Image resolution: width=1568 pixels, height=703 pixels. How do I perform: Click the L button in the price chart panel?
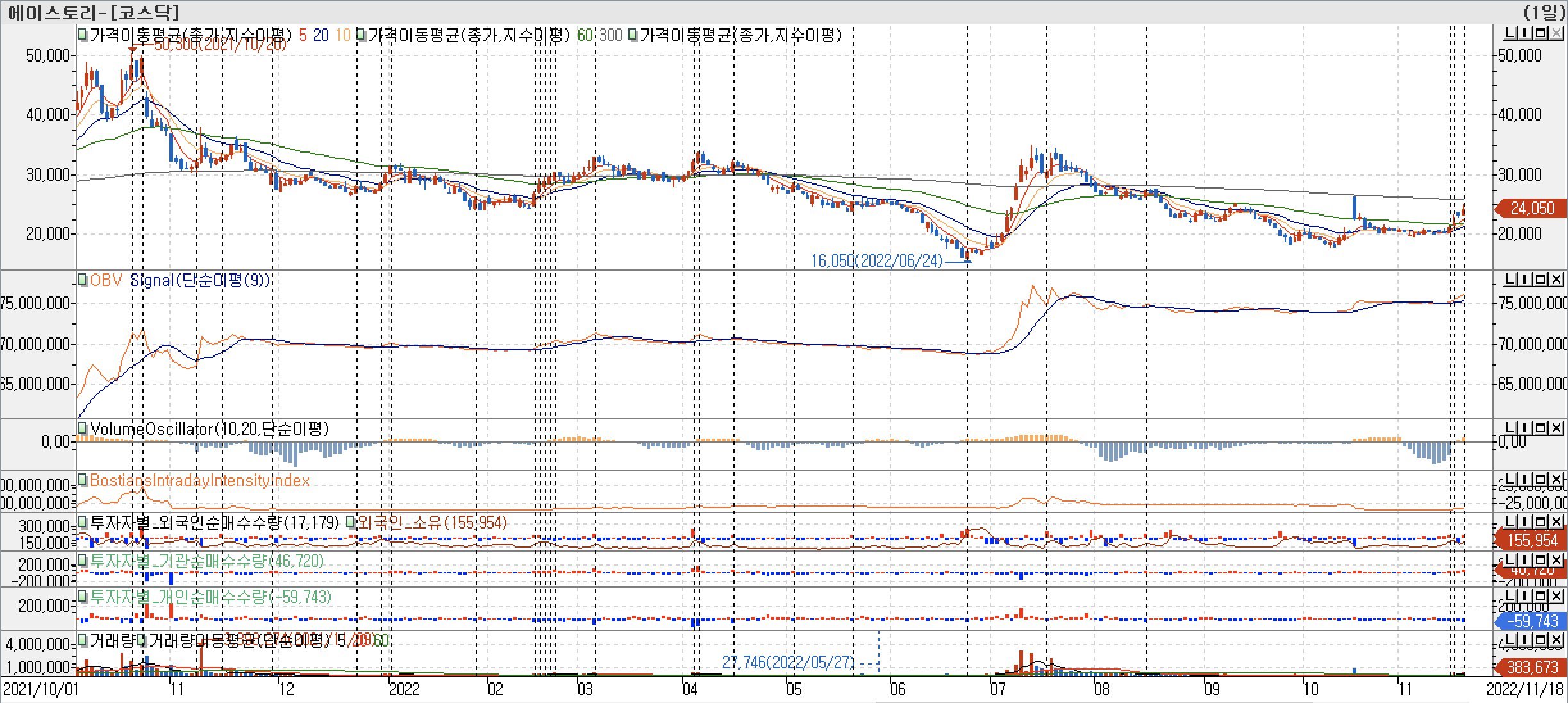(x=1509, y=33)
